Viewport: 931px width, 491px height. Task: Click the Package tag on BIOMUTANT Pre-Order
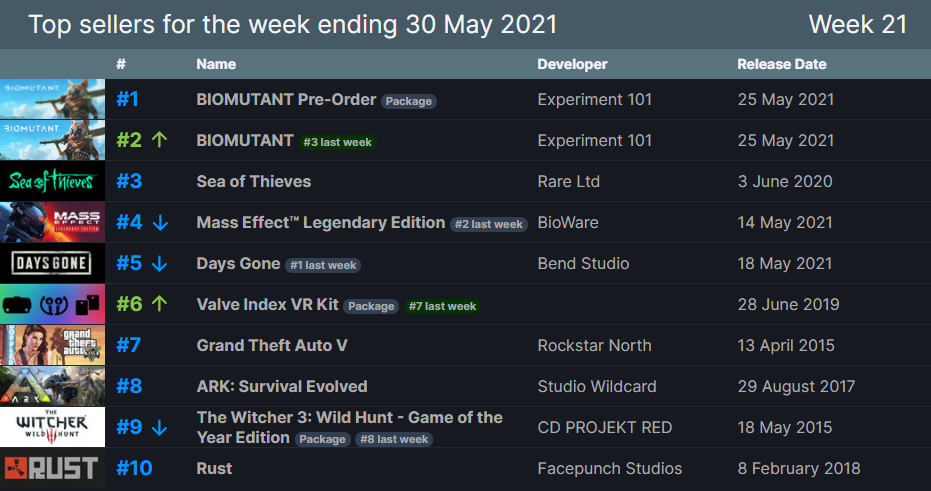(409, 101)
